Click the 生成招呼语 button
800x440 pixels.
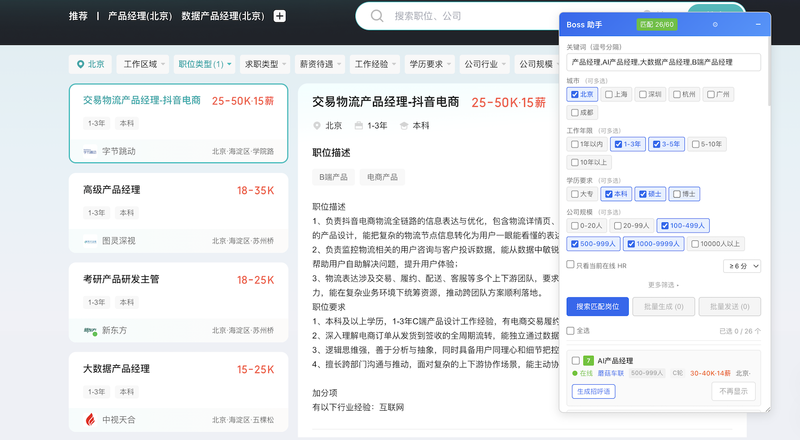(593, 392)
